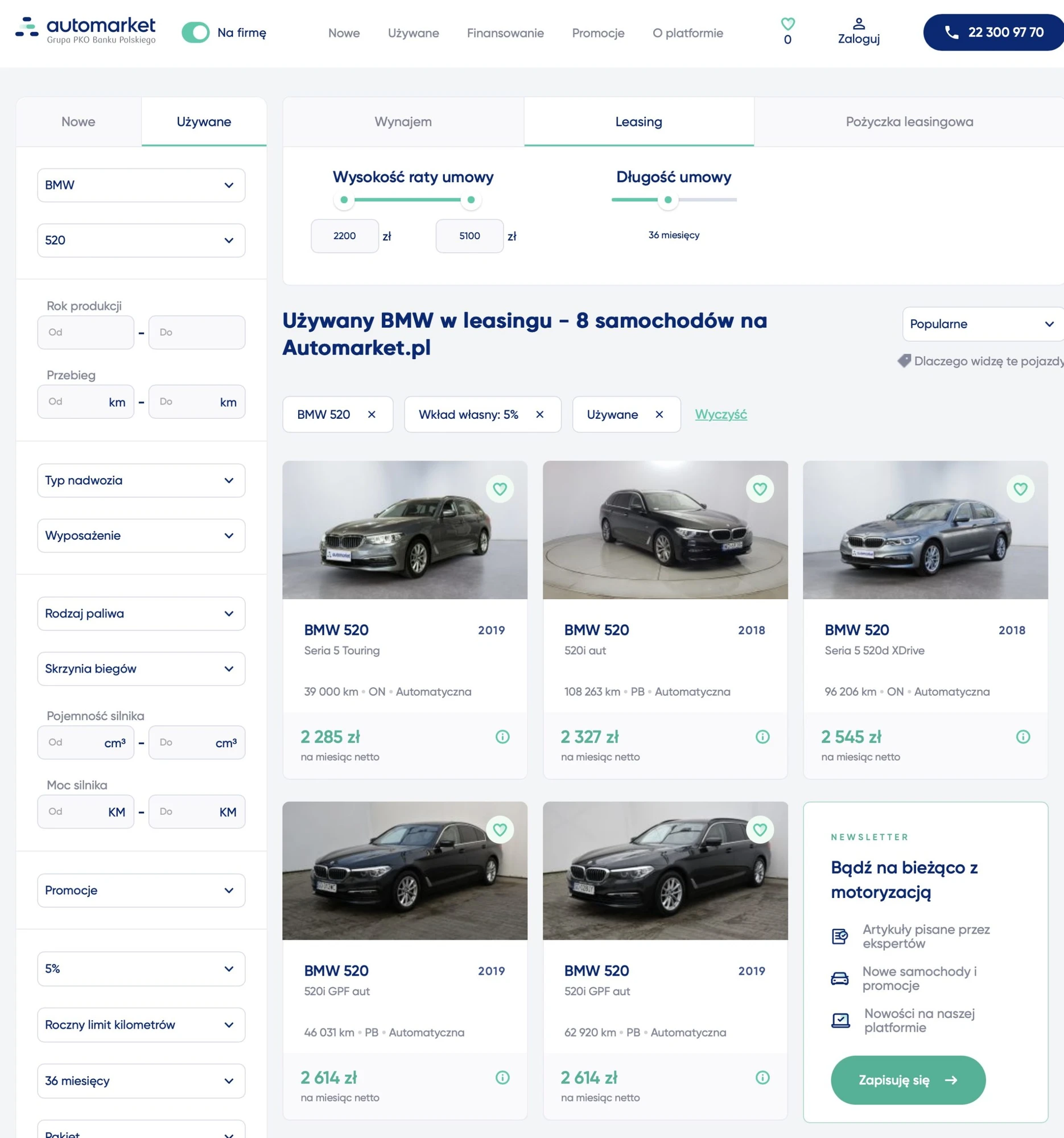Click the automarket logo

coord(85,30)
